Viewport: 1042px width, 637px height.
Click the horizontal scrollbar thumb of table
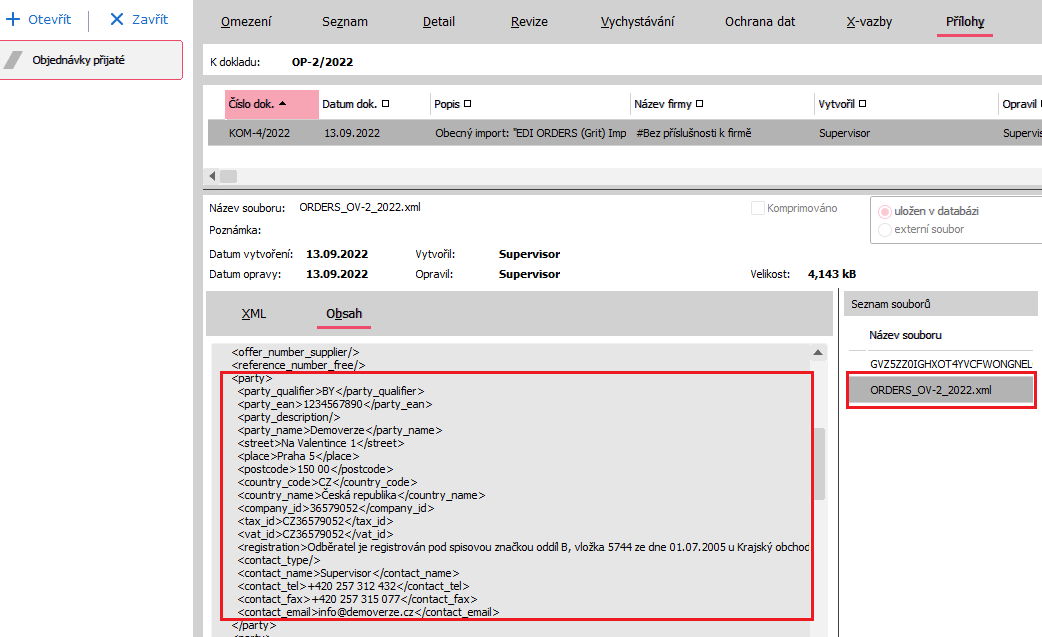229,176
